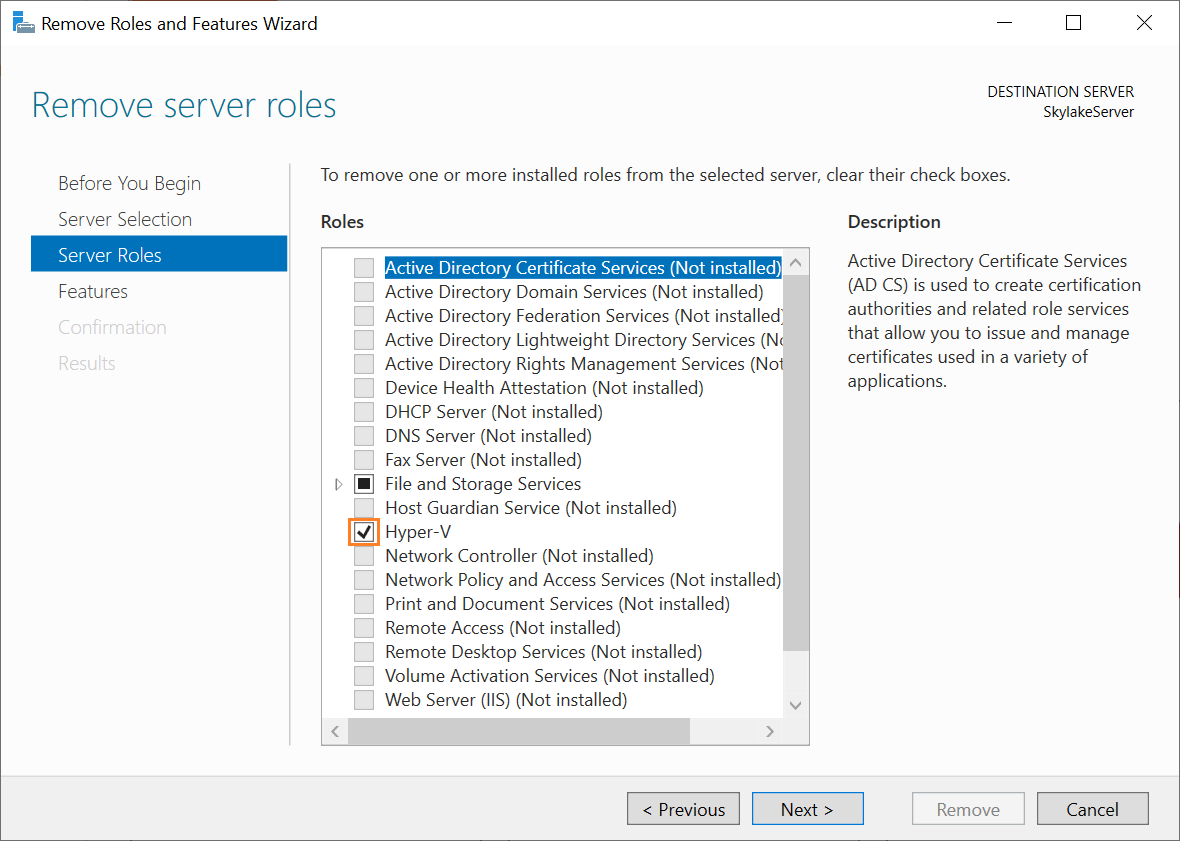Click the vertical scrollbar thumb of roles
The height and width of the screenshot is (841, 1180).
(x=795, y=463)
